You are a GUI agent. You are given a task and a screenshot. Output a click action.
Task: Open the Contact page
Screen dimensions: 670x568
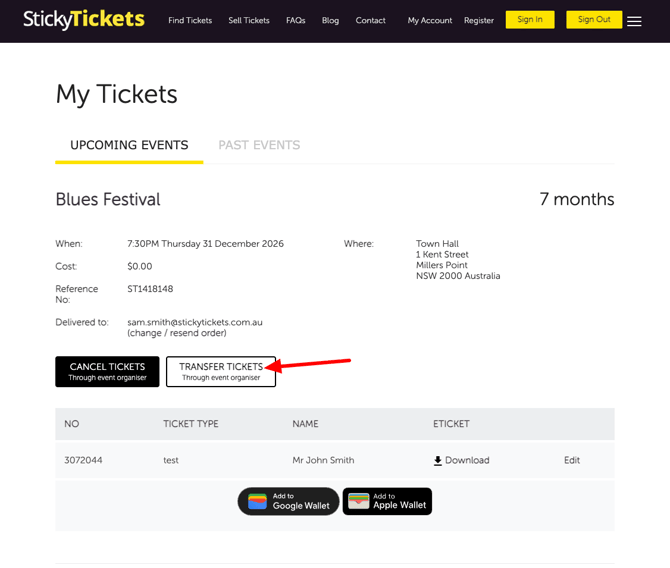click(370, 21)
